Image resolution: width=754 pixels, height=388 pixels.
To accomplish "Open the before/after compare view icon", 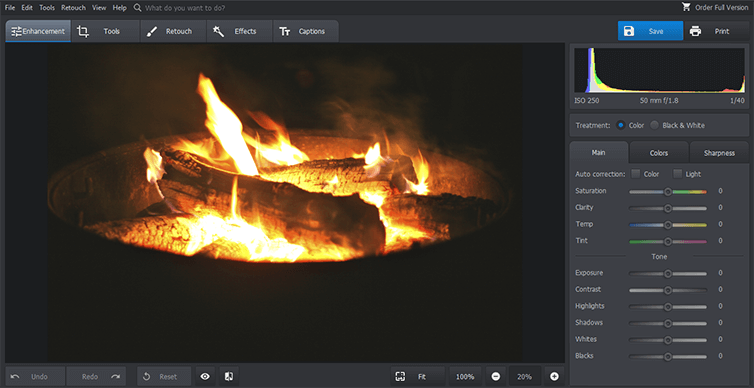I will (229, 376).
